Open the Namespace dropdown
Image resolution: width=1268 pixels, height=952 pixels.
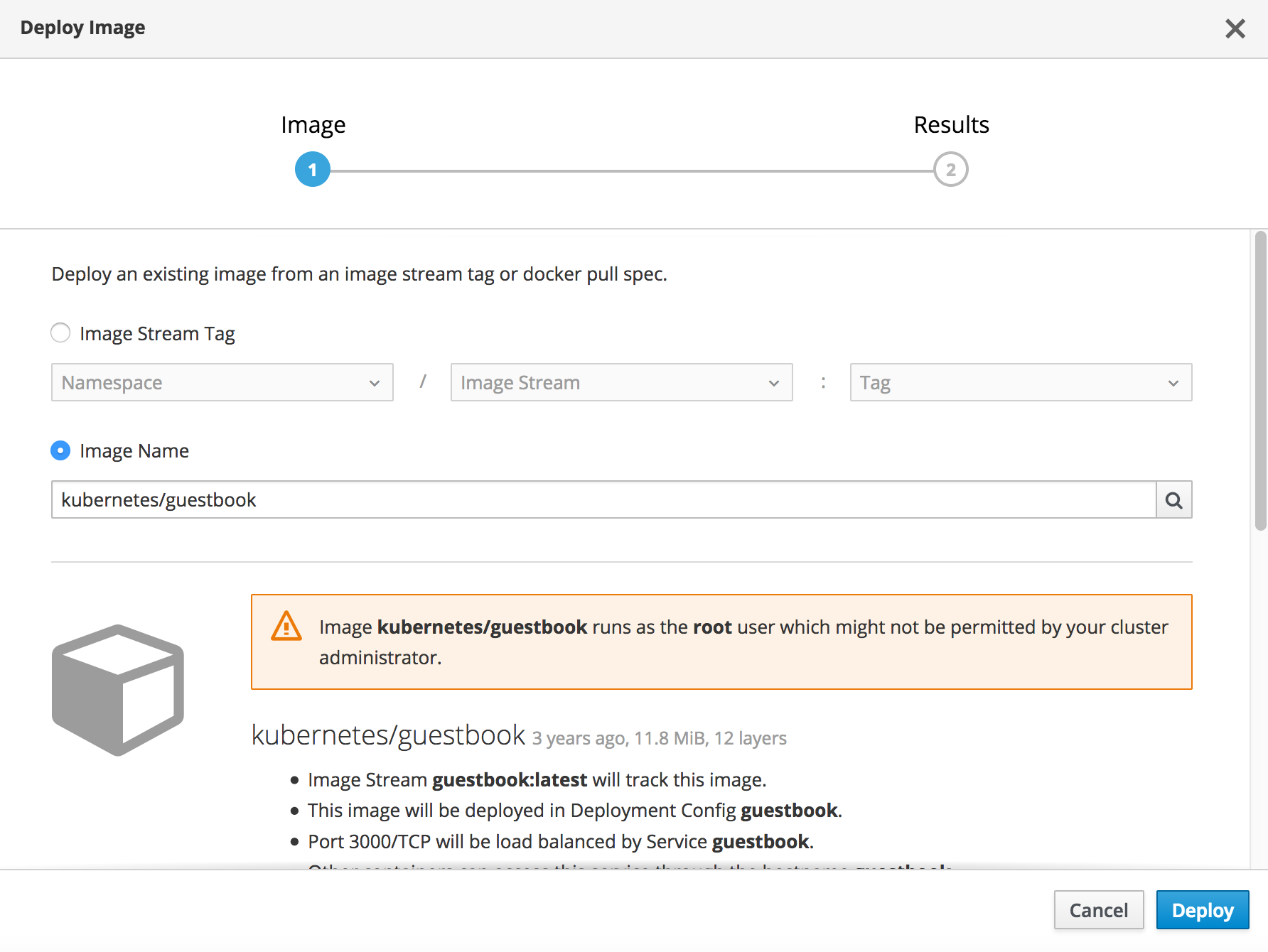222,382
